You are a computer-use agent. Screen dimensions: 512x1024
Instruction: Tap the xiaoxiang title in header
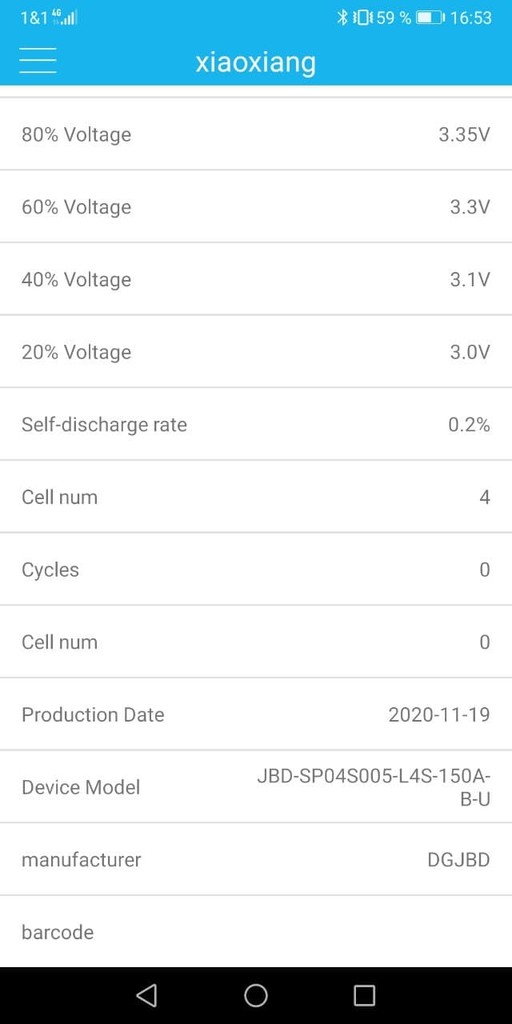[255, 62]
